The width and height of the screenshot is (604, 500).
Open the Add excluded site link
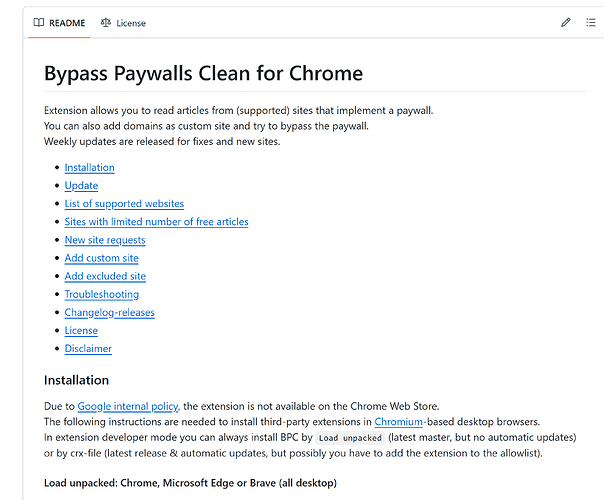click(105, 276)
